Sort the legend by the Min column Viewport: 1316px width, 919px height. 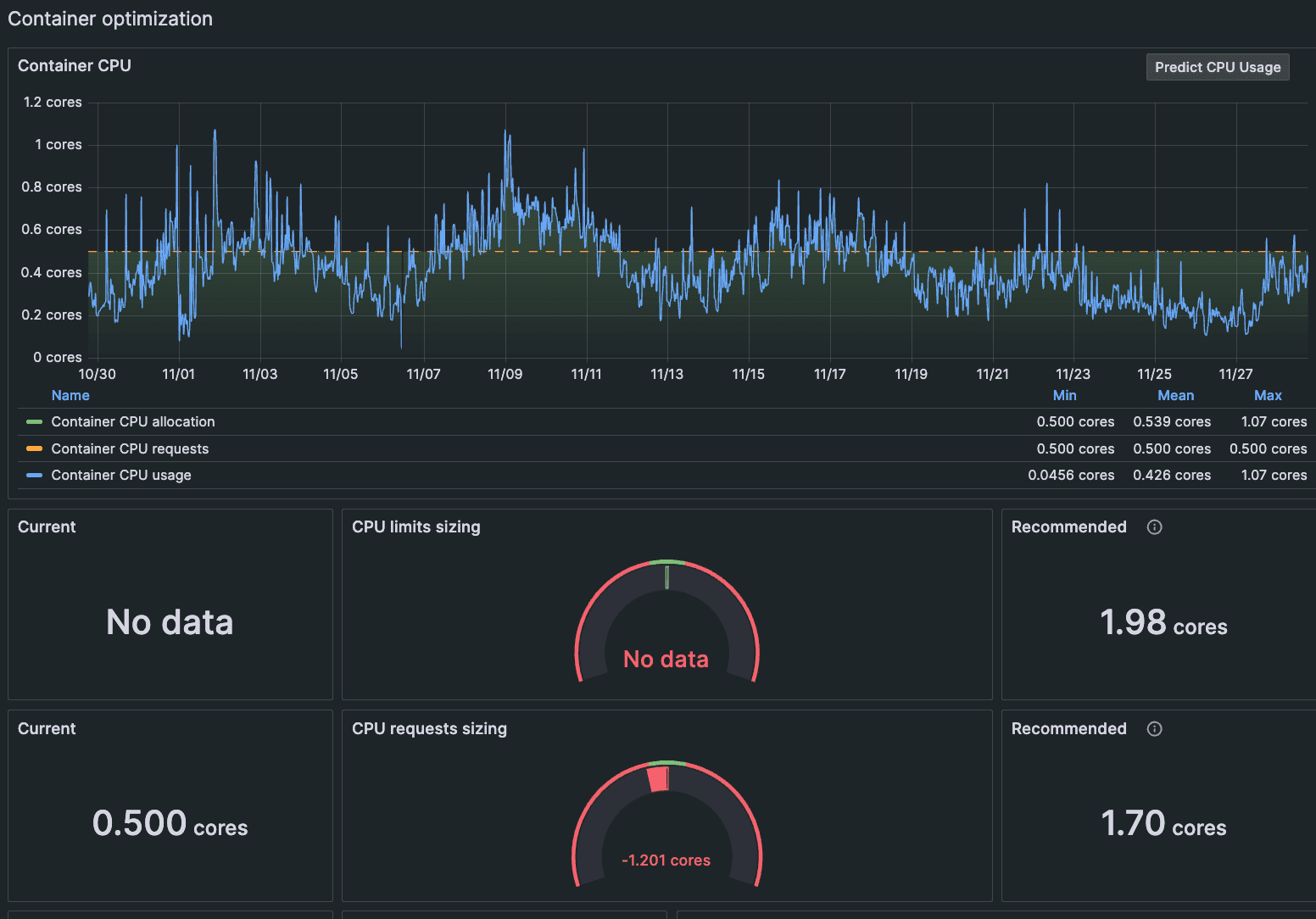tap(1064, 395)
